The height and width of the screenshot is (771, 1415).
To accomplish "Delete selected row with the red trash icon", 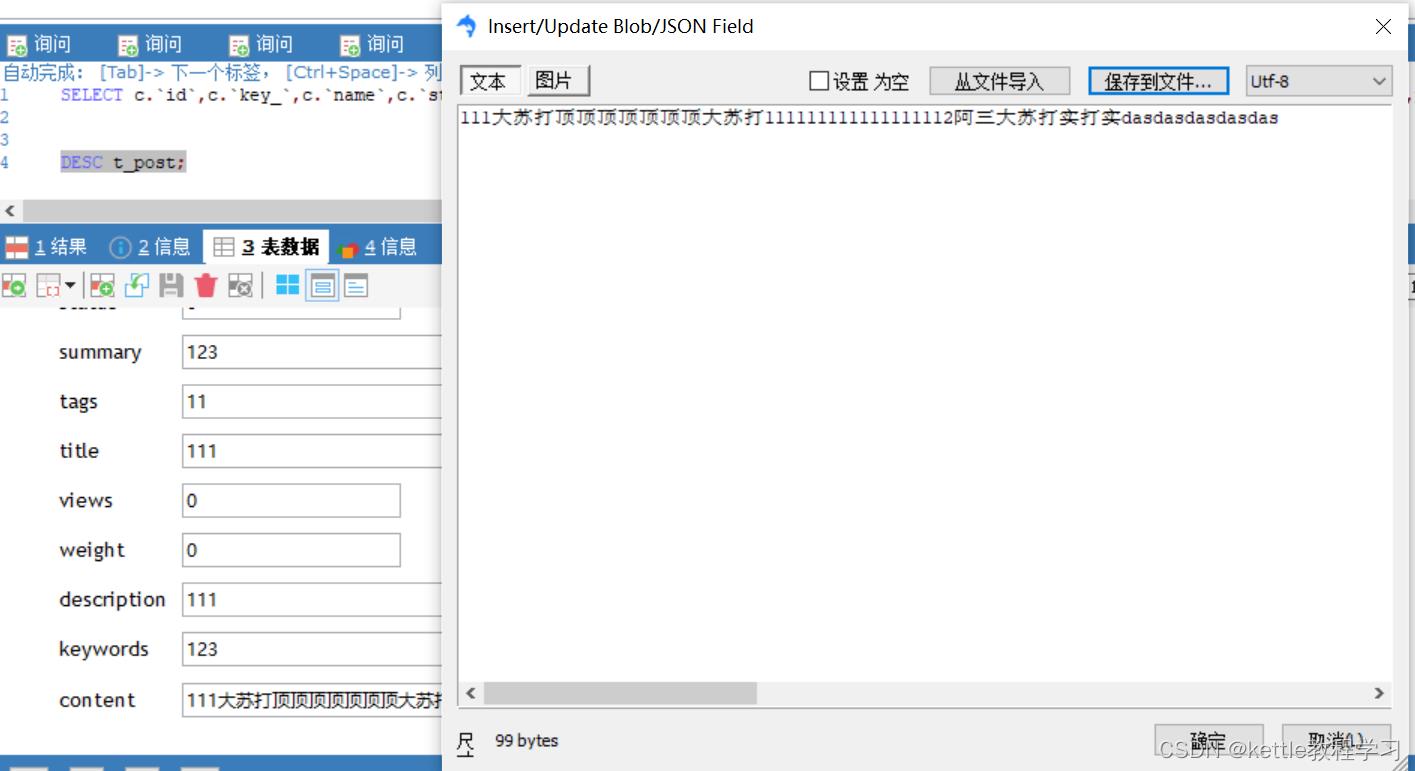I will click(206, 286).
